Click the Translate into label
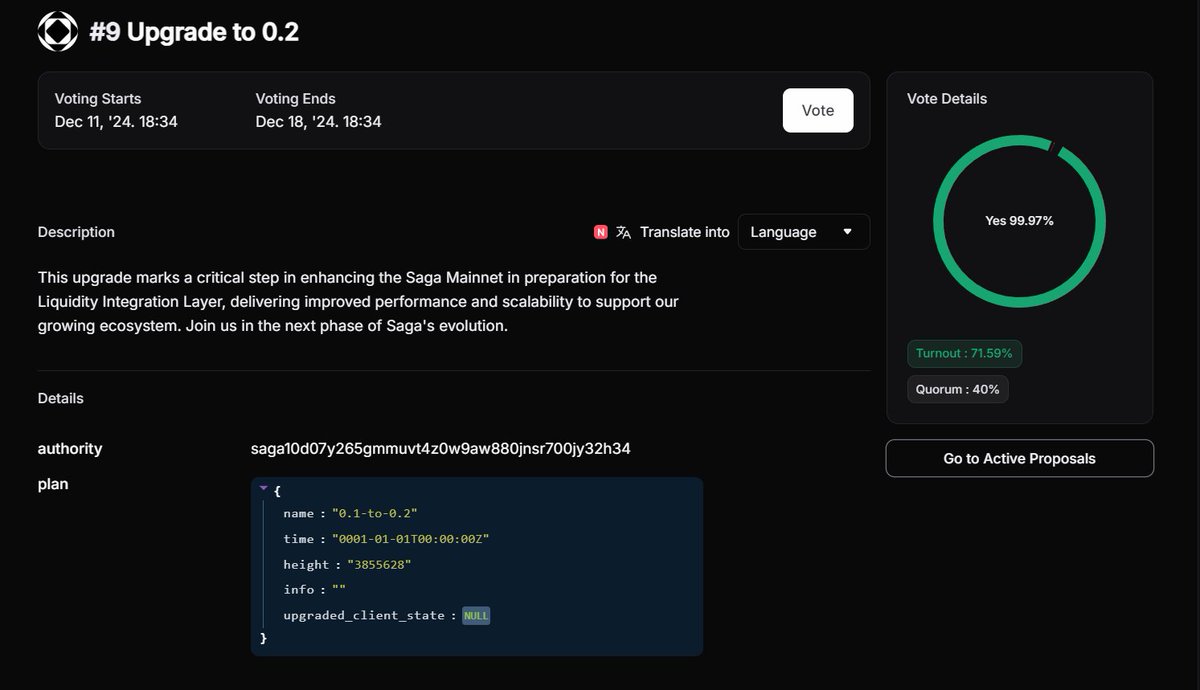 click(685, 232)
